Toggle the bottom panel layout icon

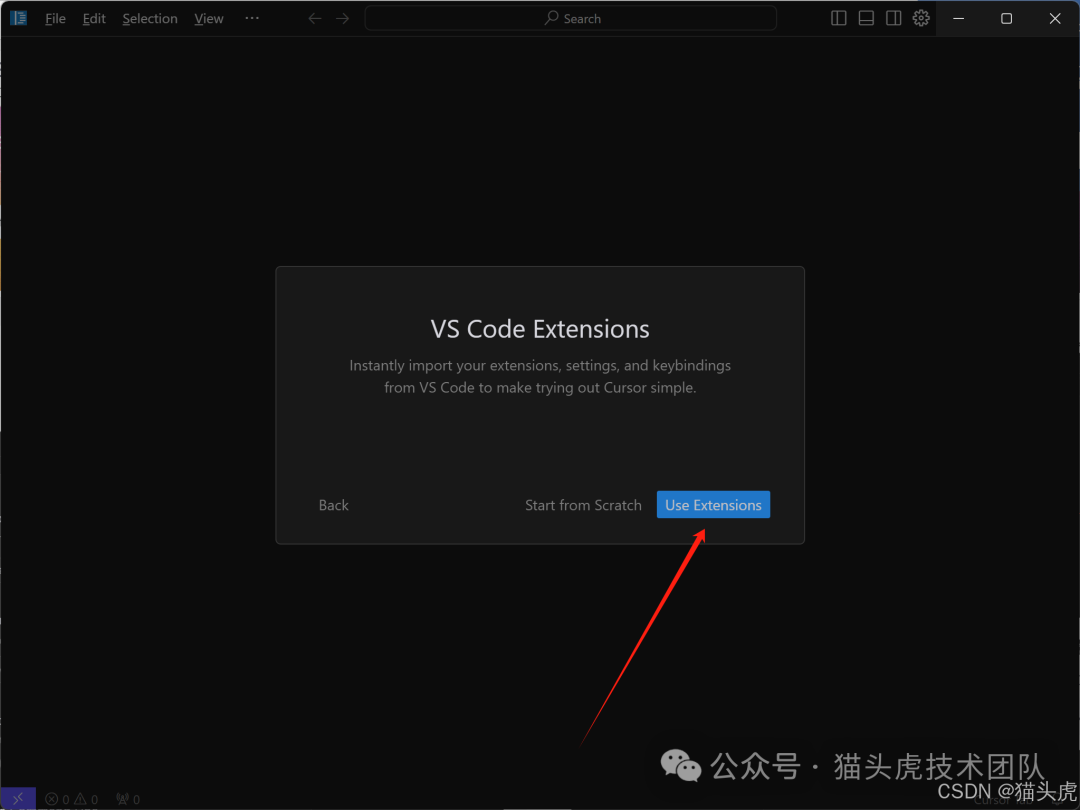[x=866, y=19]
